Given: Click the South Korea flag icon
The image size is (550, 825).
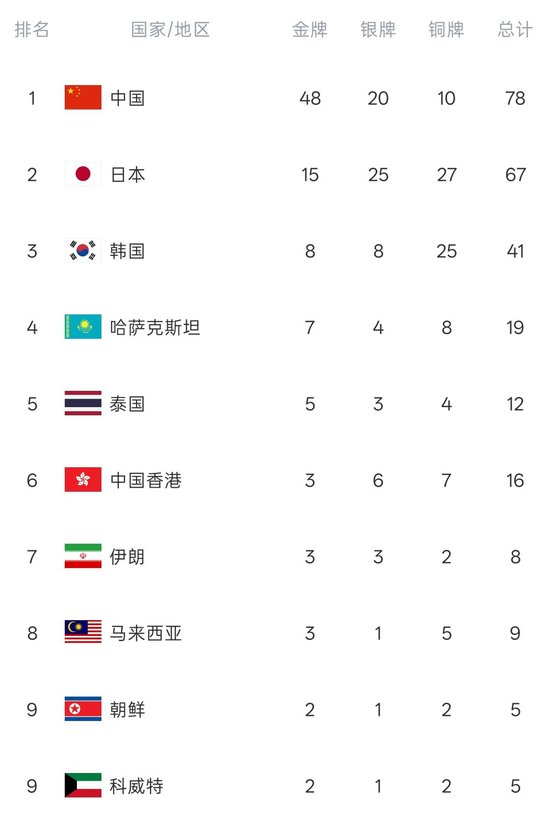Looking at the screenshot, I should pyautogui.click(x=83, y=250).
